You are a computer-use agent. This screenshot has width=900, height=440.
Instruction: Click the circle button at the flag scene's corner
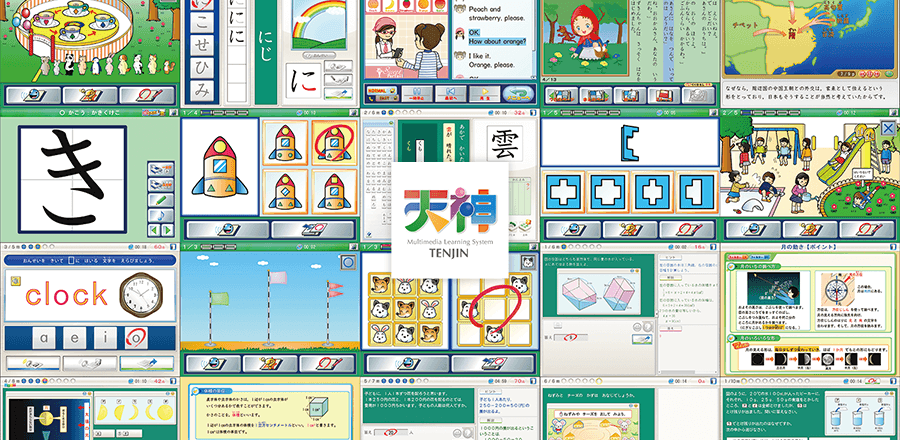(x=347, y=262)
